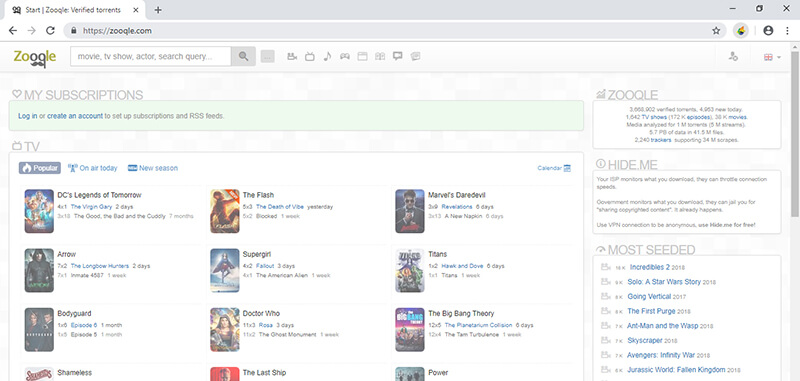Click the browser forward arrow
This screenshot has height=381, width=800.
[32, 31]
